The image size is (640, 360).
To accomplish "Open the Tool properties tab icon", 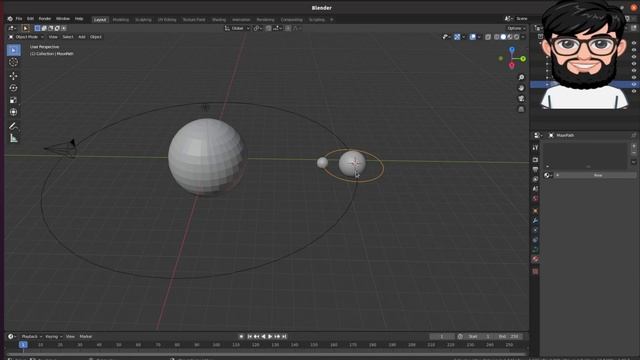I will tap(535, 147).
